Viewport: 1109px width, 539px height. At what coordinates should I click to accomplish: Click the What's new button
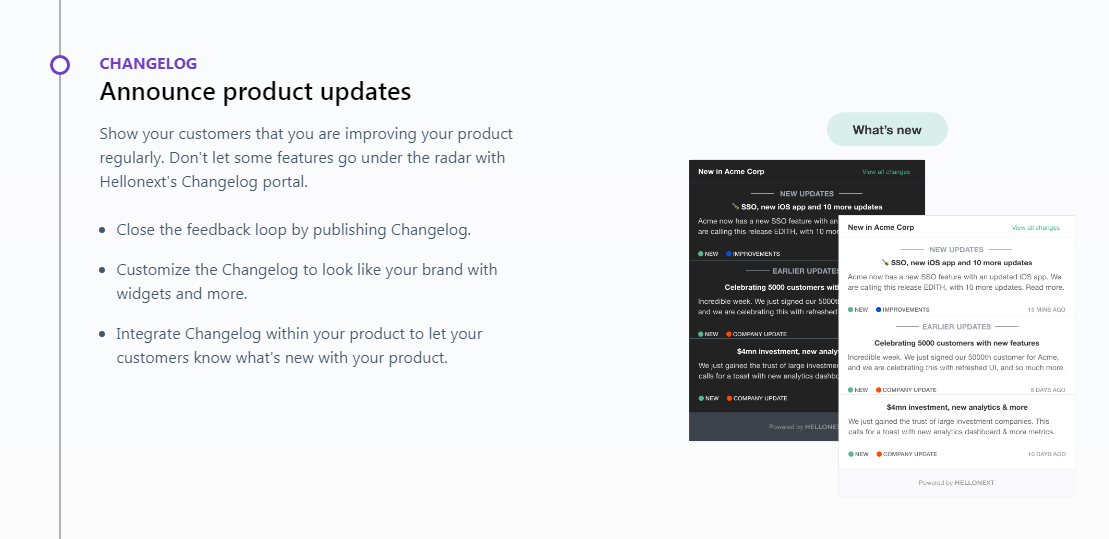(887, 130)
